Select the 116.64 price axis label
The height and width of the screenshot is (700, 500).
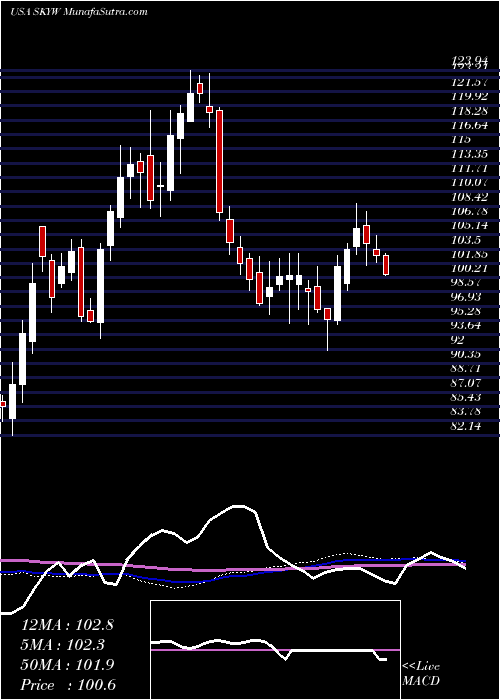pyautogui.click(x=469, y=125)
